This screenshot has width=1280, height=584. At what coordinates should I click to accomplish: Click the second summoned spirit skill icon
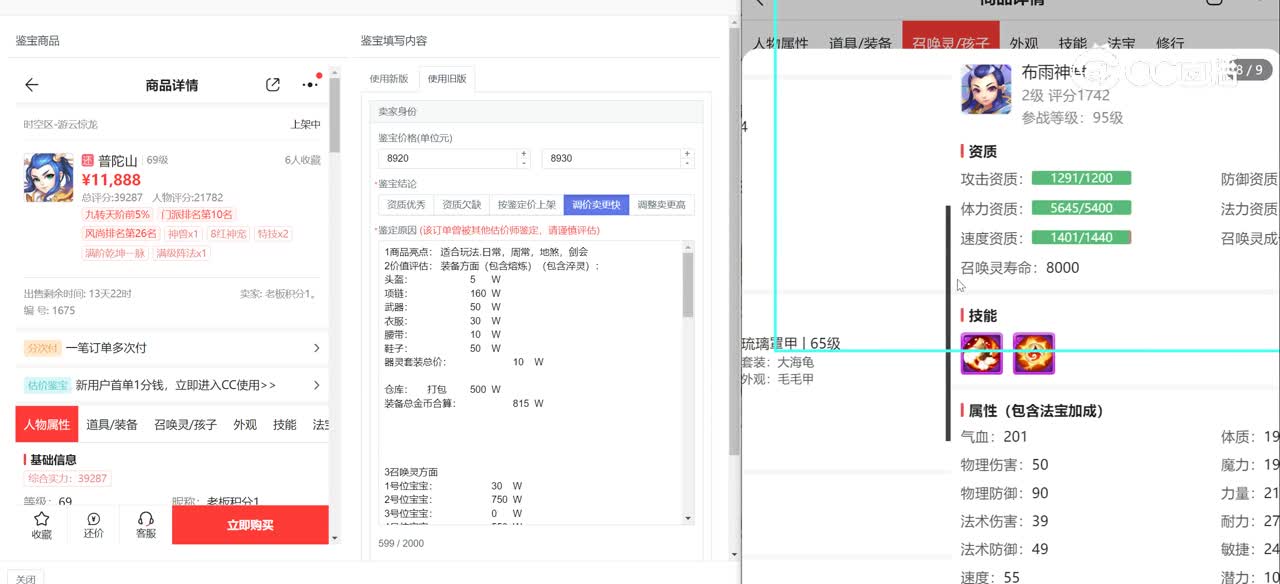[1033, 354]
